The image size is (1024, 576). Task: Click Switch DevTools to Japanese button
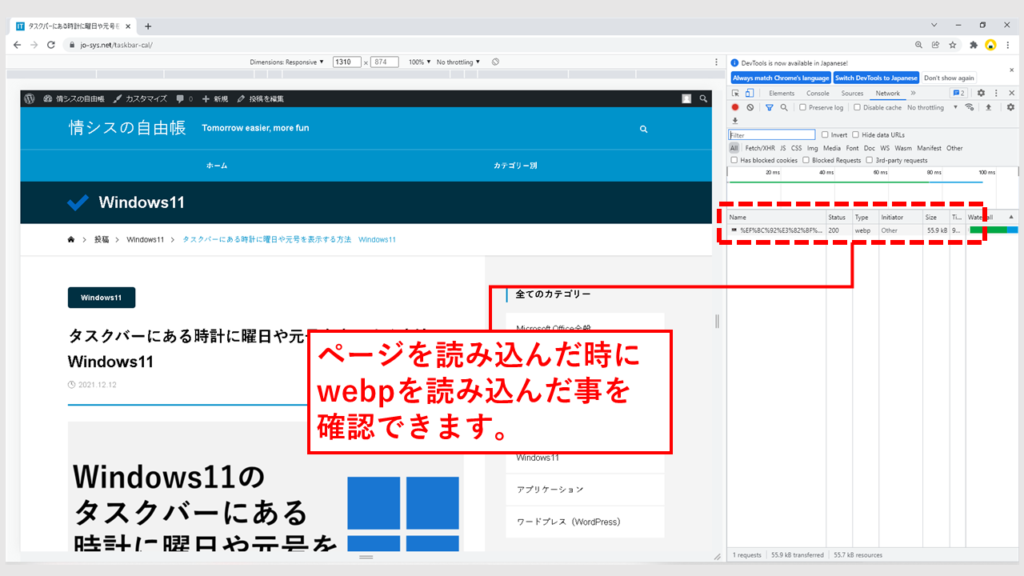(876, 78)
